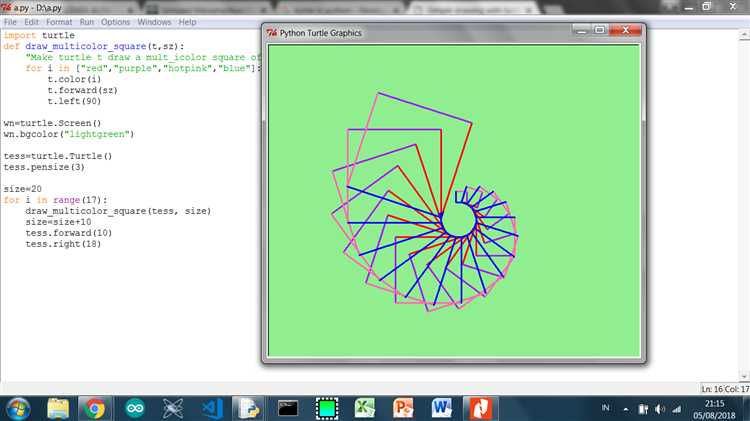This screenshot has height=421, width=750.
Task: Open the Options menu
Action: (115, 22)
